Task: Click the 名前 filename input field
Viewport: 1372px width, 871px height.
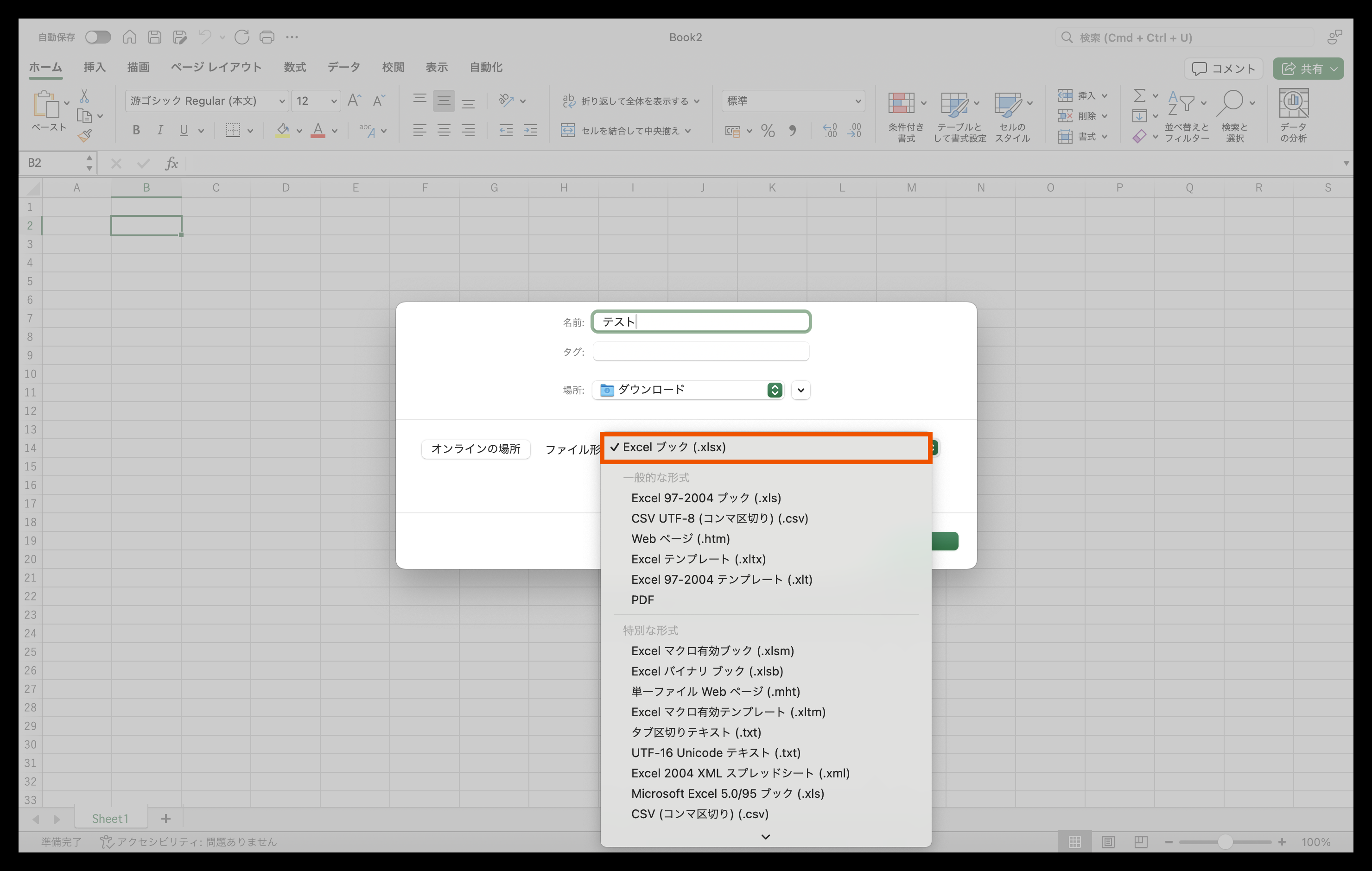Action: 701,322
